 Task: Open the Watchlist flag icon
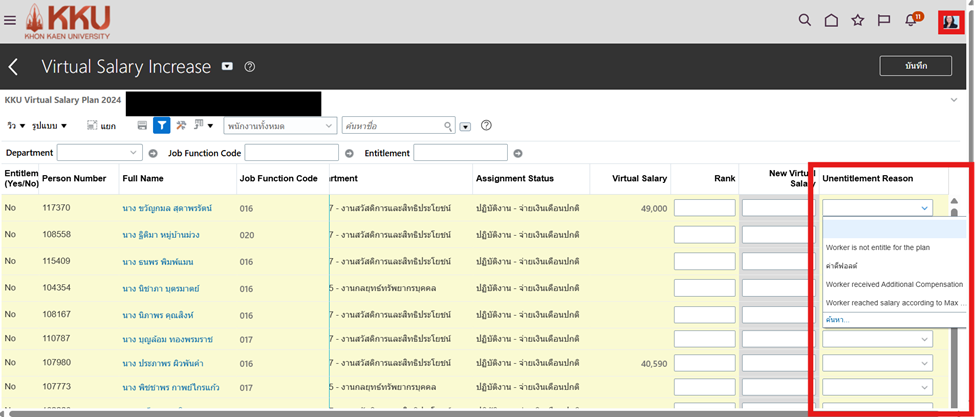[883, 20]
